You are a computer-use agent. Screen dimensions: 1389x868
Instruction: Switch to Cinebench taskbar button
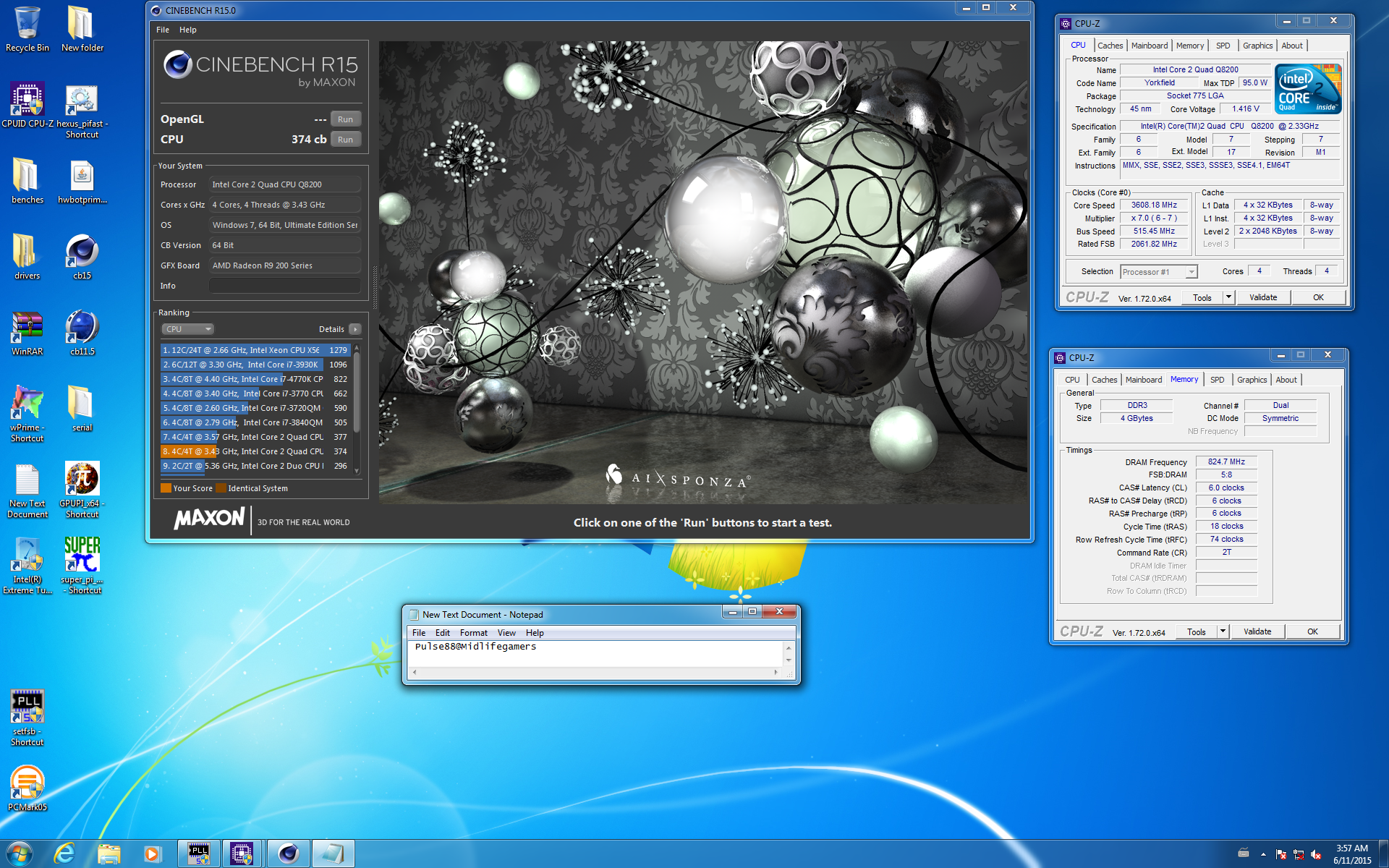click(288, 854)
